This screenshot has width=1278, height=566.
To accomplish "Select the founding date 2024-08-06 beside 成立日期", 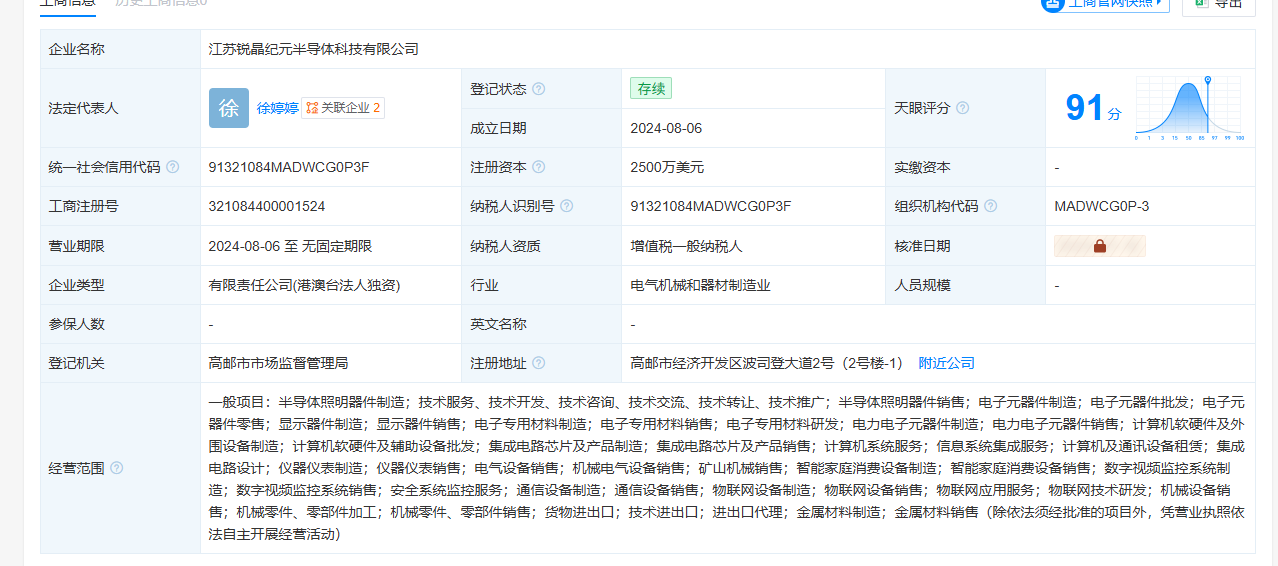I will pyautogui.click(x=666, y=128).
